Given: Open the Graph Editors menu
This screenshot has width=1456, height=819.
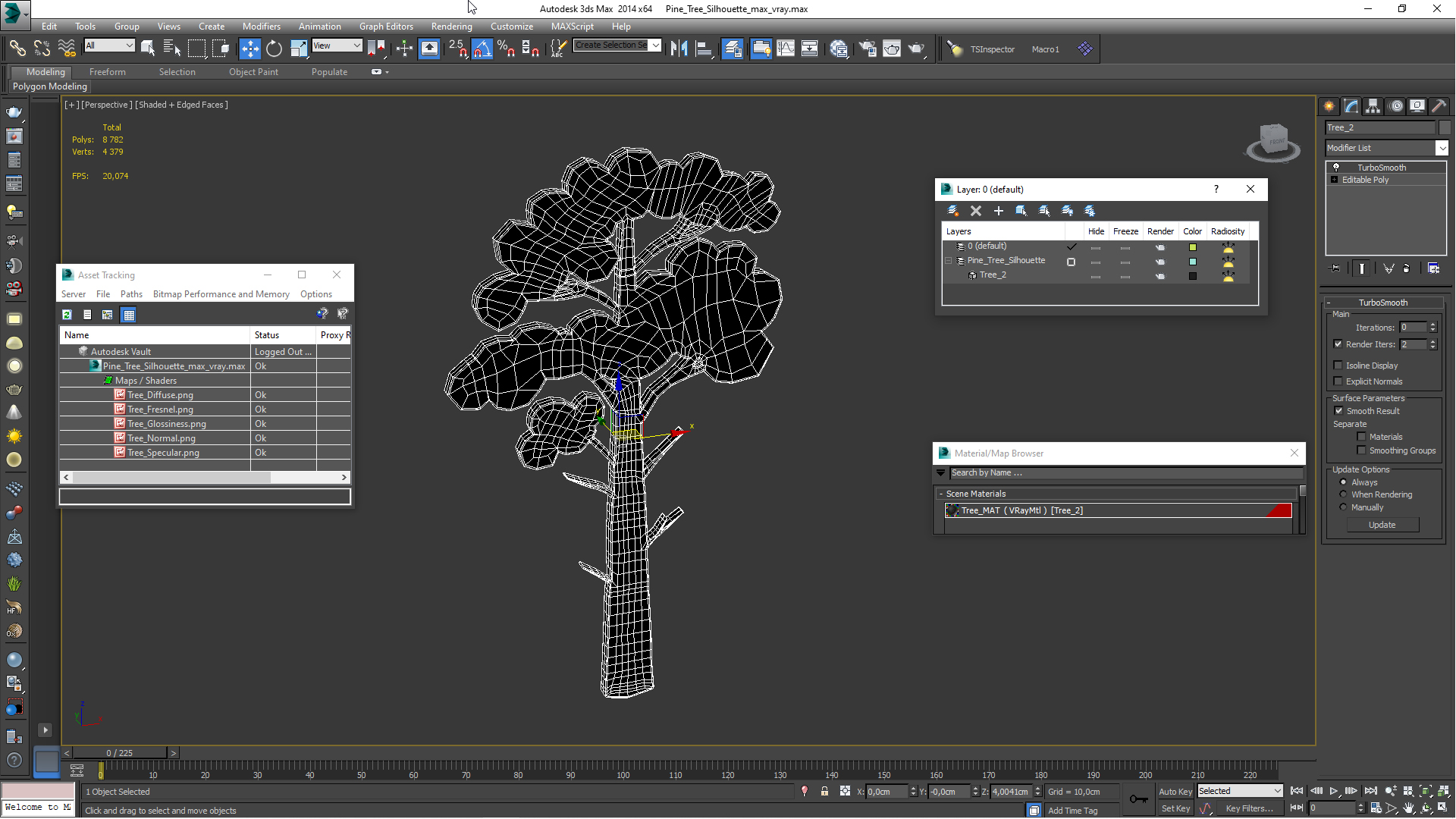Looking at the screenshot, I should [x=386, y=27].
